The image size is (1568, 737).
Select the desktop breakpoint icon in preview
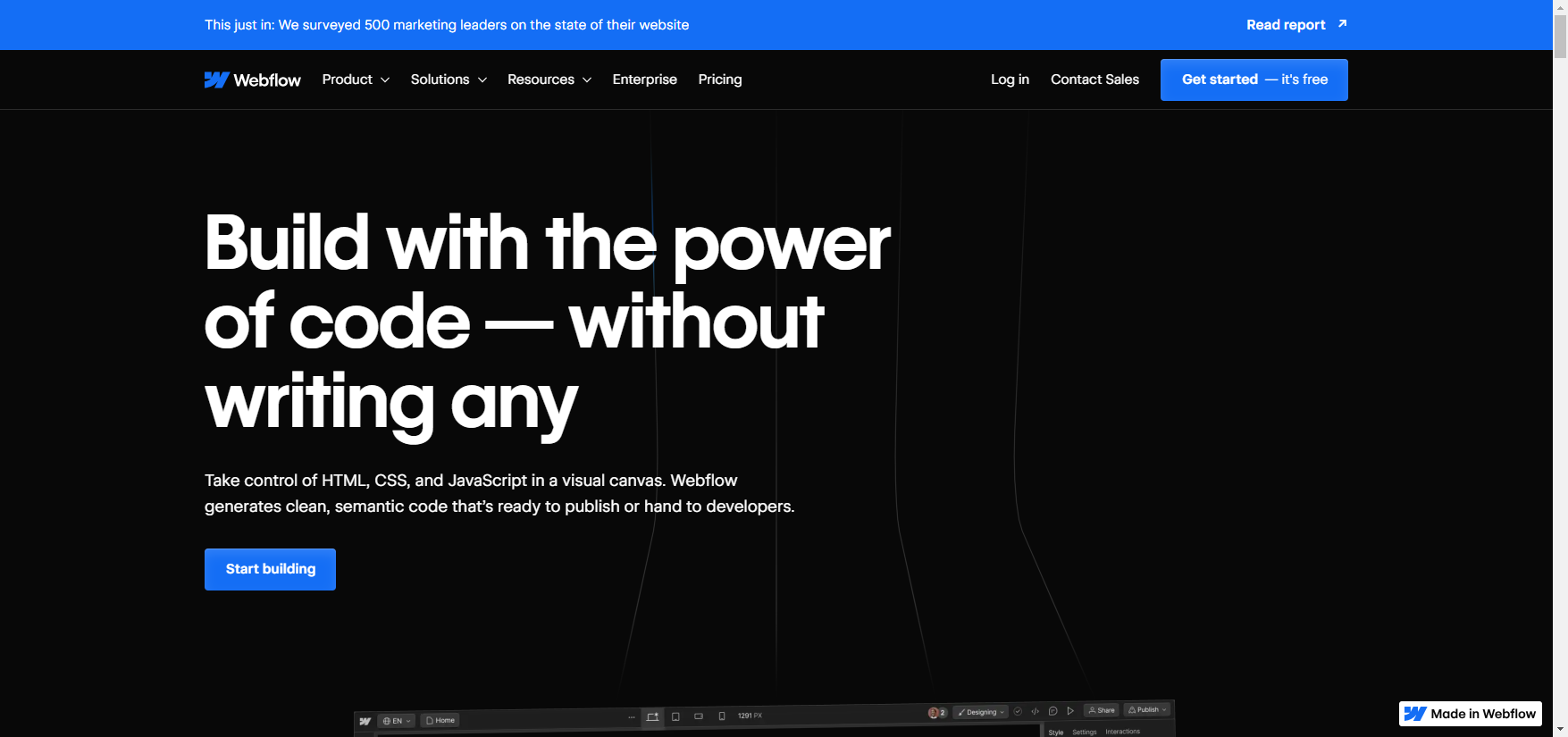(x=653, y=716)
